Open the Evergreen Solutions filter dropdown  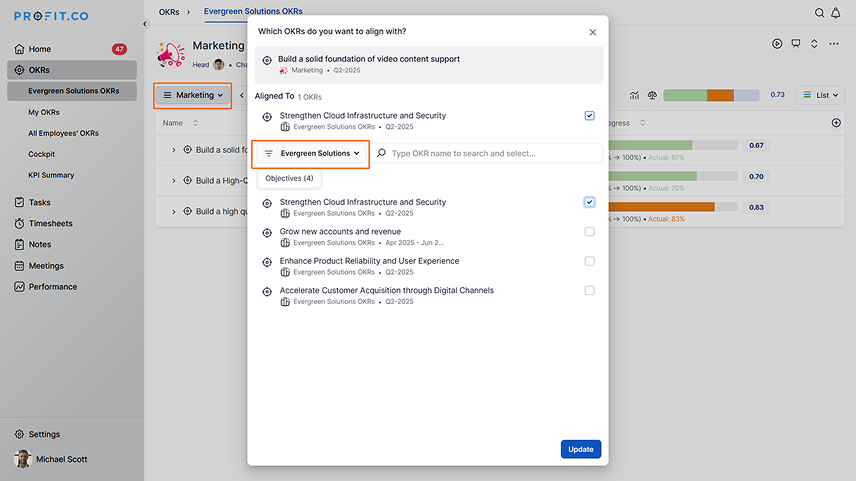pyautogui.click(x=311, y=153)
